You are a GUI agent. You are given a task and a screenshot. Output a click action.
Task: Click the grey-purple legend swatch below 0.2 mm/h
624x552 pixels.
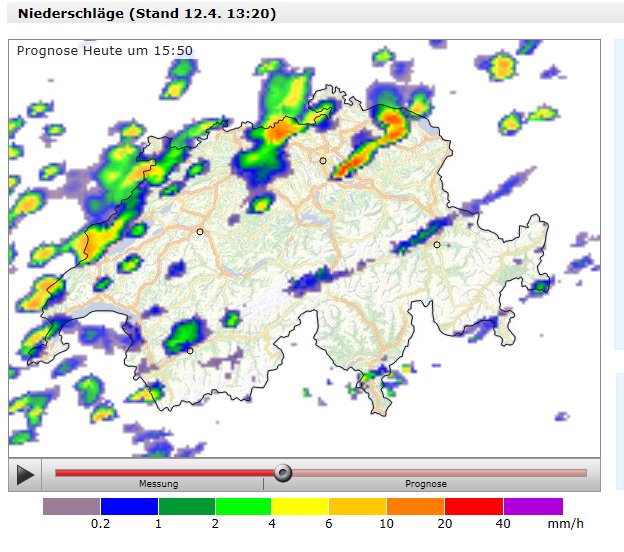click(72, 506)
